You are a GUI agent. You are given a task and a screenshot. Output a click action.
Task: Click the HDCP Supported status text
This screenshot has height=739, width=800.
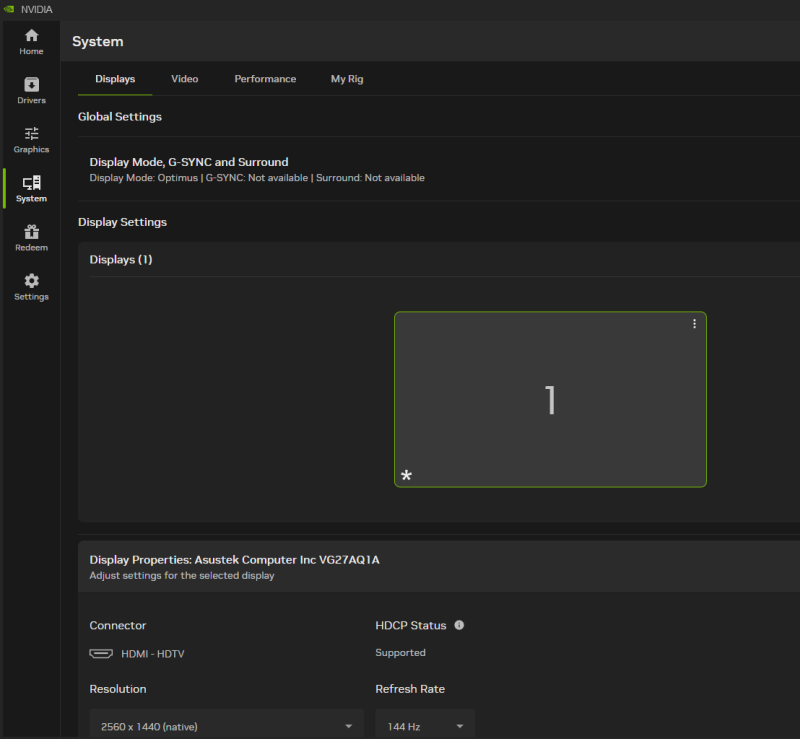[x=401, y=653]
